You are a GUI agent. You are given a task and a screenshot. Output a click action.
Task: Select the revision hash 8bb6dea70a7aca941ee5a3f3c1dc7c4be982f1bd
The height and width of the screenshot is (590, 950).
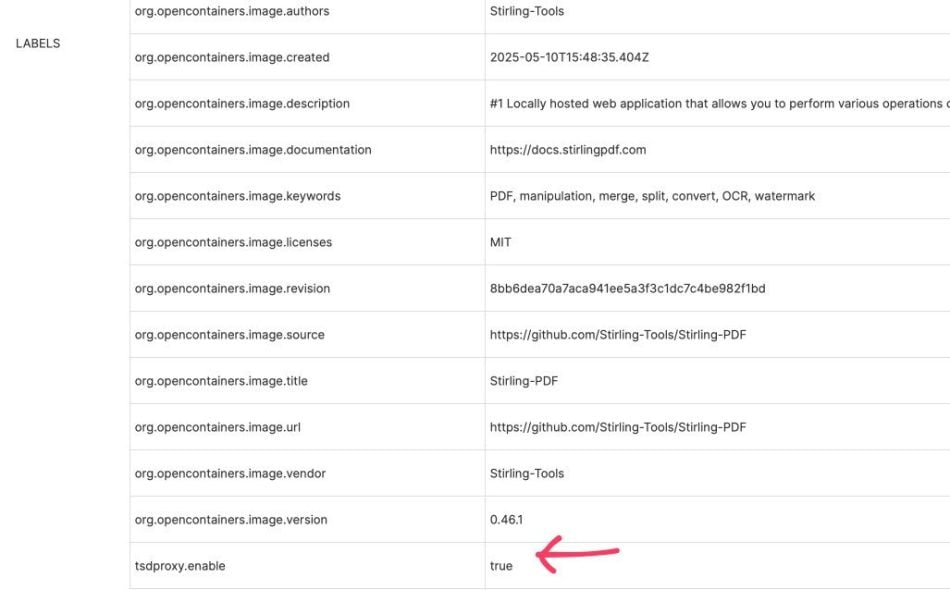[x=627, y=288]
